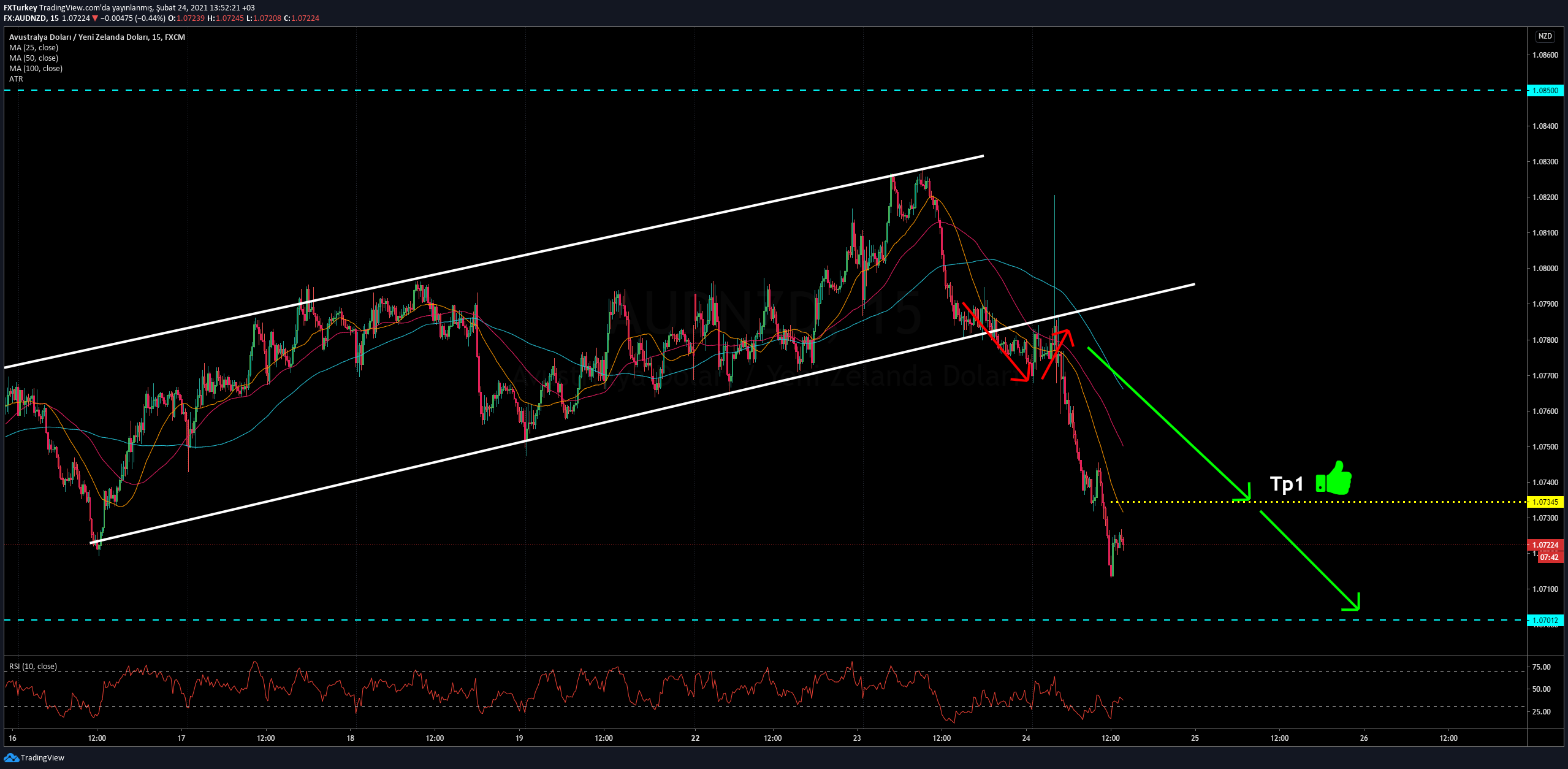Click the cyan 1.07012 price tag
This screenshot has width=1568, height=769.
[1545, 620]
